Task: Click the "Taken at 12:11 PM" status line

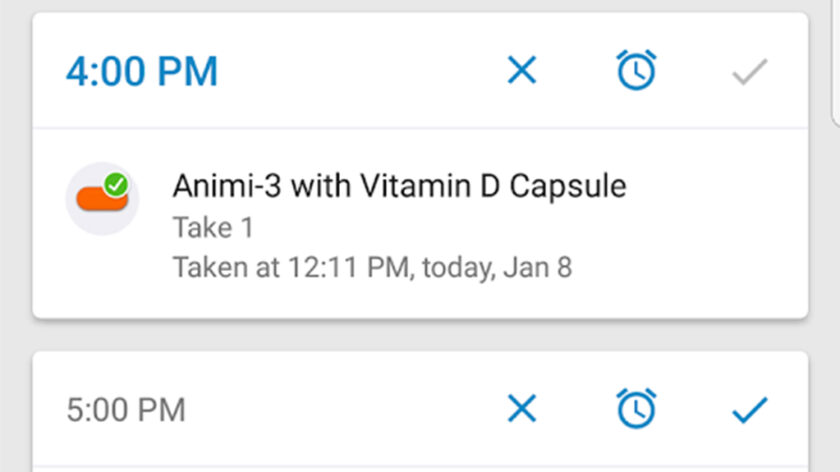Action: [x=372, y=268]
